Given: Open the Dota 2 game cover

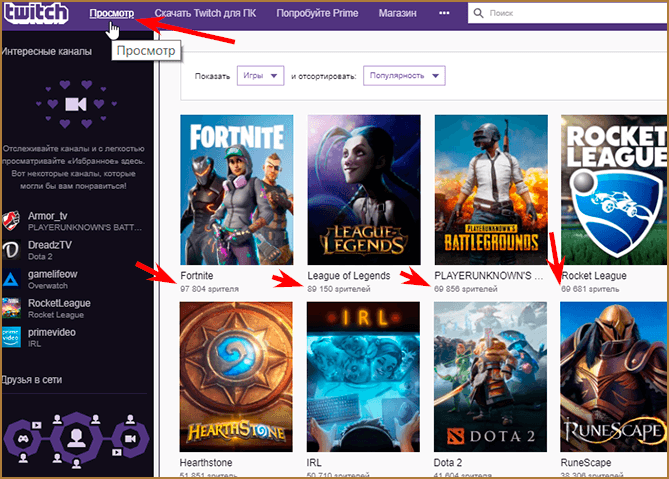Looking at the screenshot, I should click(490, 377).
